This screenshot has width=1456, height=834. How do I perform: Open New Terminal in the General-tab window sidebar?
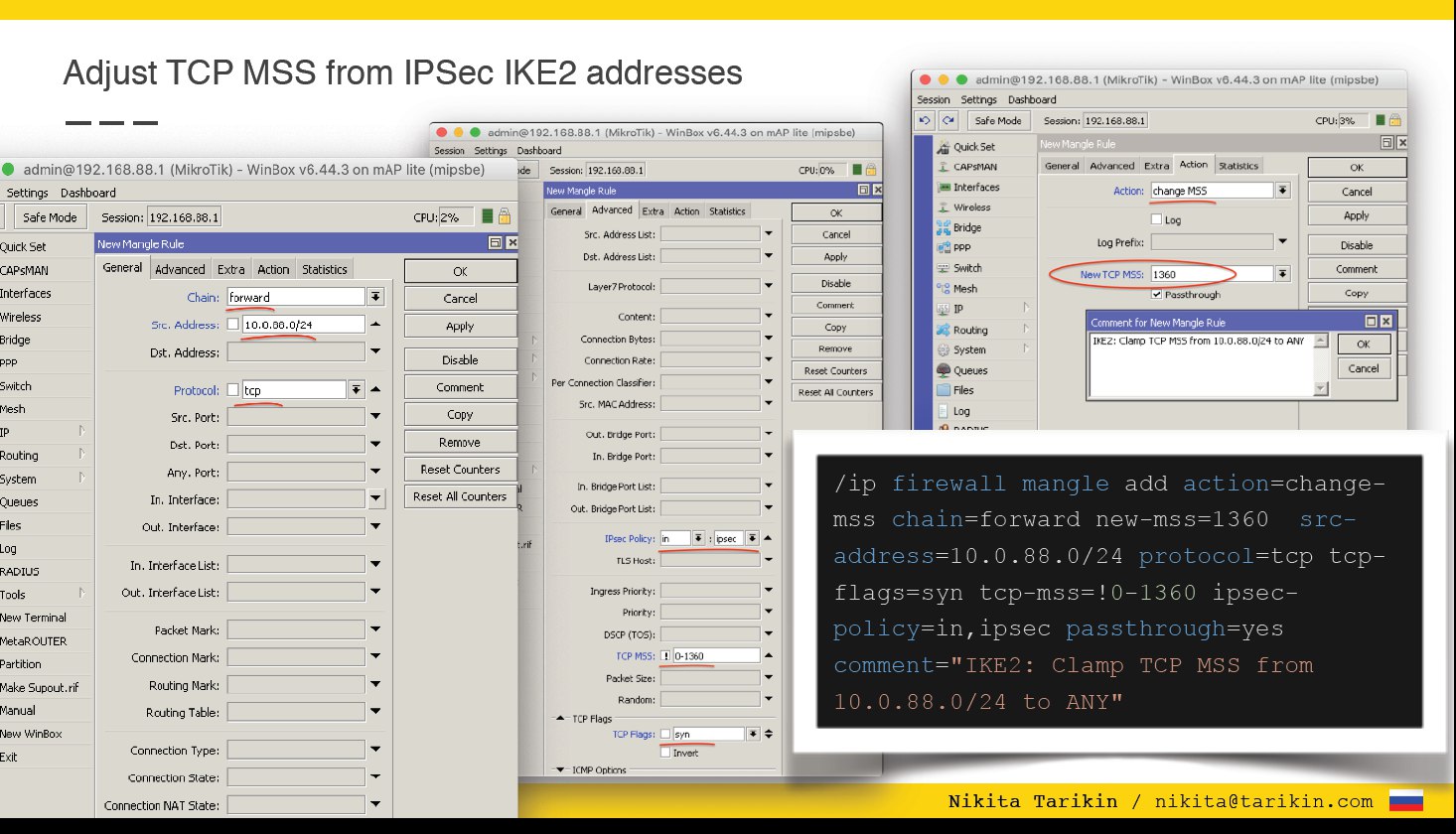click(34, 618)
